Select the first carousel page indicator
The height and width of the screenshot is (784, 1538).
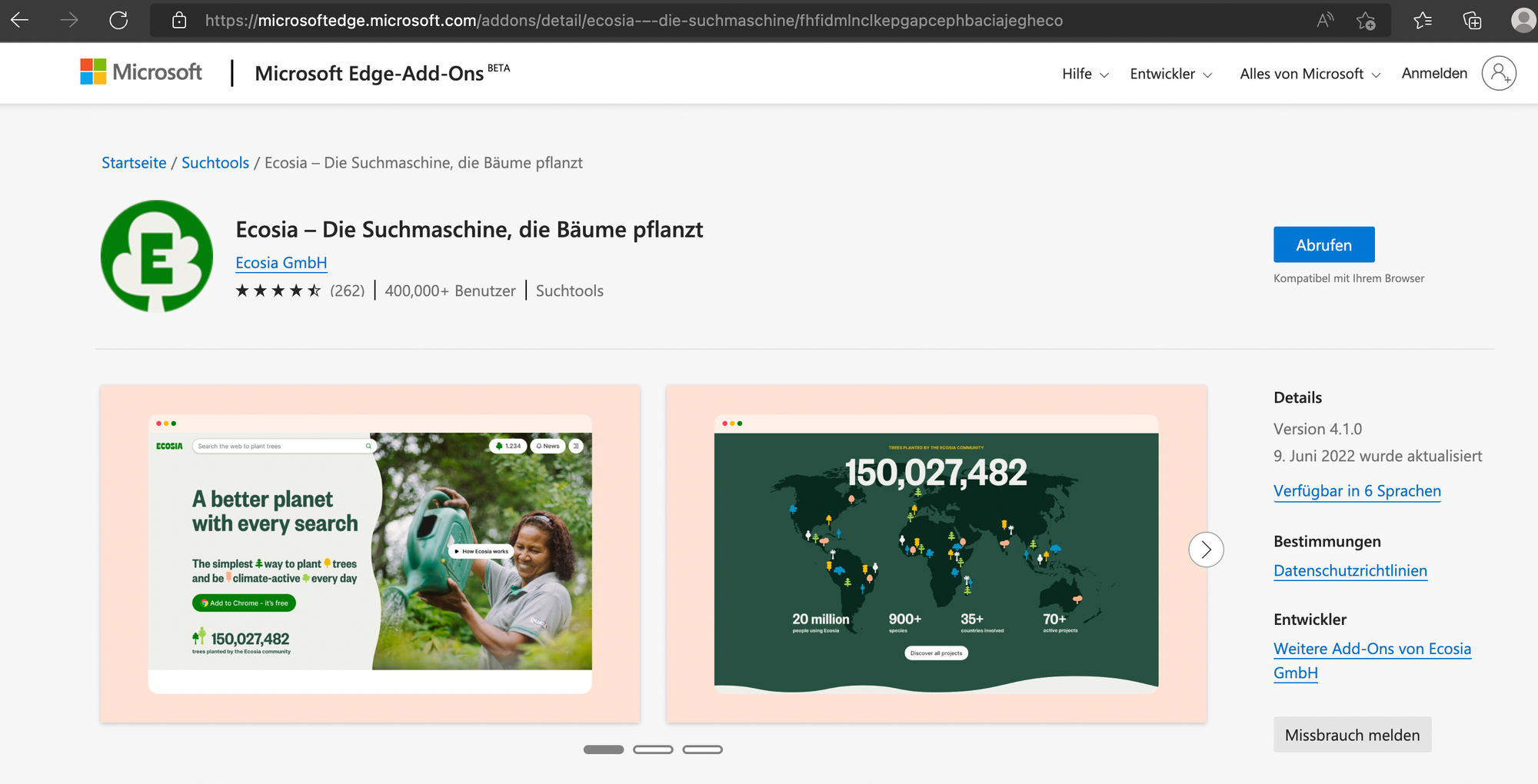pos(604,749)
